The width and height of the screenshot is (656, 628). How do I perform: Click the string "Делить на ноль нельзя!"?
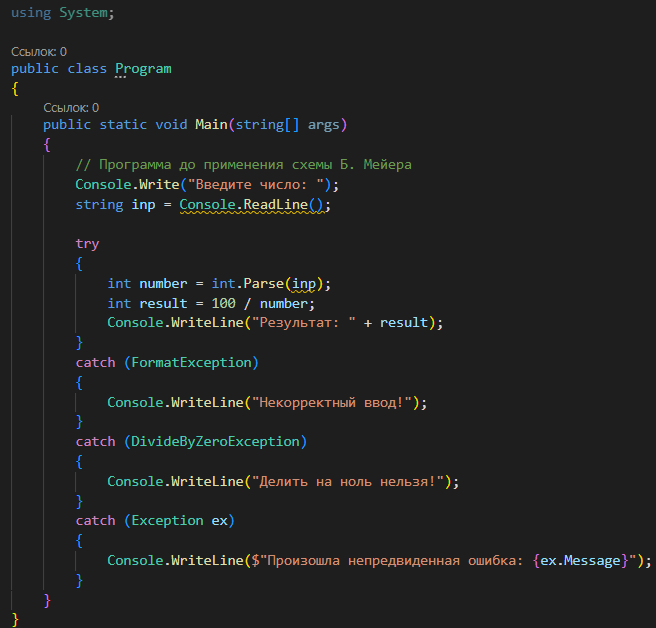click(x=348, y=482)
